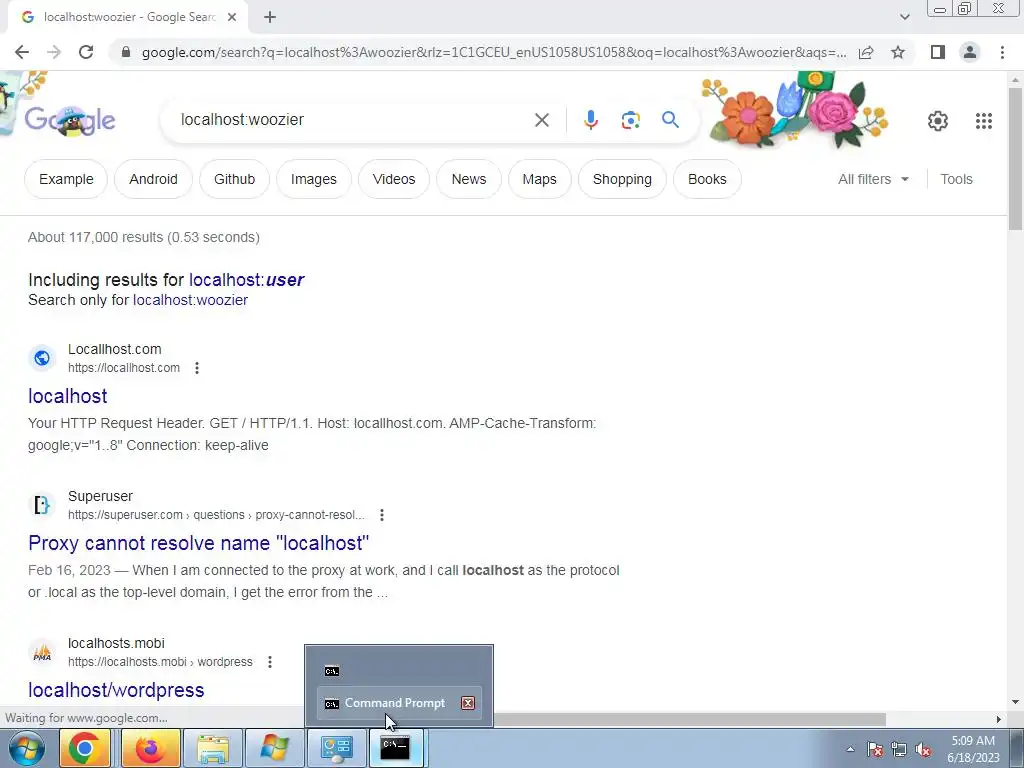The width and height of the screenshot is (1024, 768).
Task: Close the localhost:woozier tab
Action: pyautogui.click(x=232, y=17)
